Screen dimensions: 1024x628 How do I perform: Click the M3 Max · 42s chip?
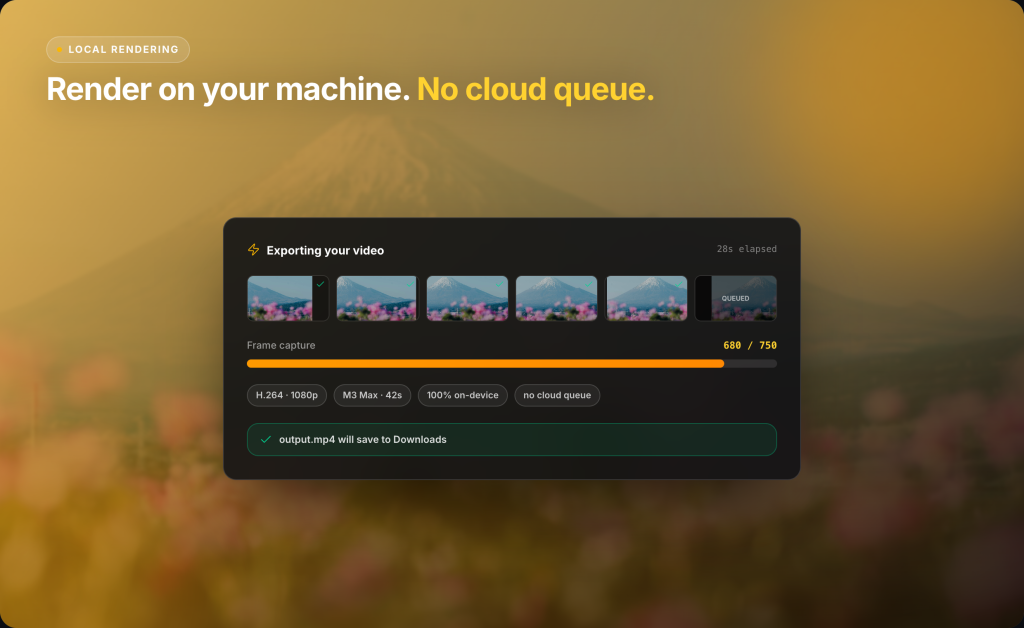pyautogui.click(x=372, y=395)
